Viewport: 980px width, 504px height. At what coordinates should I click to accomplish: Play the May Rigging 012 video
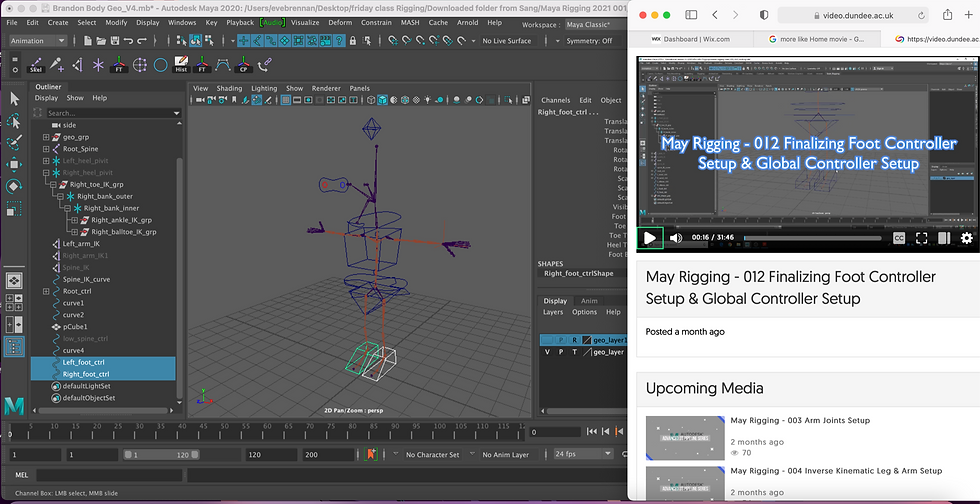(x=649, y=238)
